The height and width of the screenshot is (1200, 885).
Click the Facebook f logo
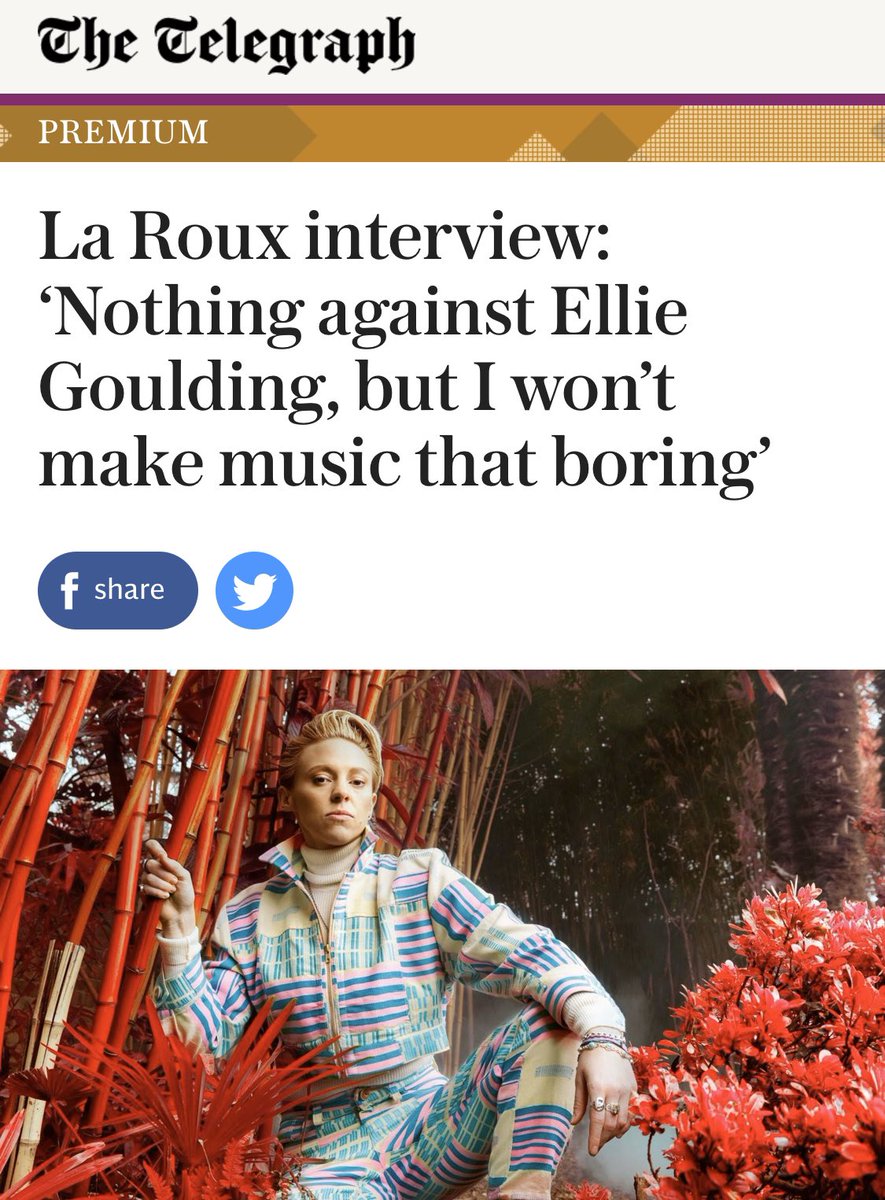click(x=69, y=591)
